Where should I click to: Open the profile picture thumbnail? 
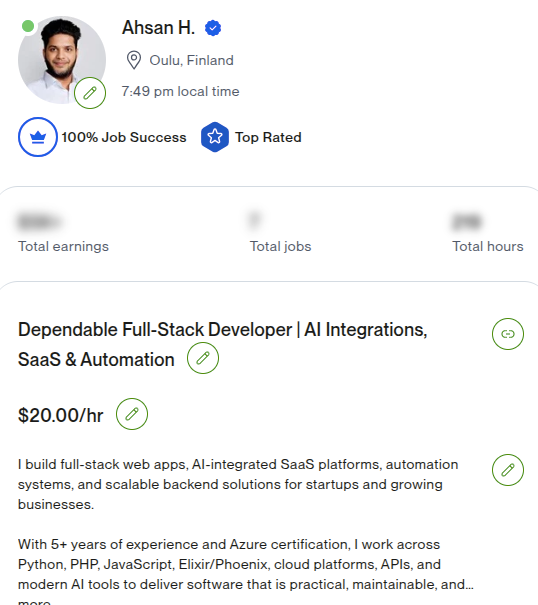(62, 60)
